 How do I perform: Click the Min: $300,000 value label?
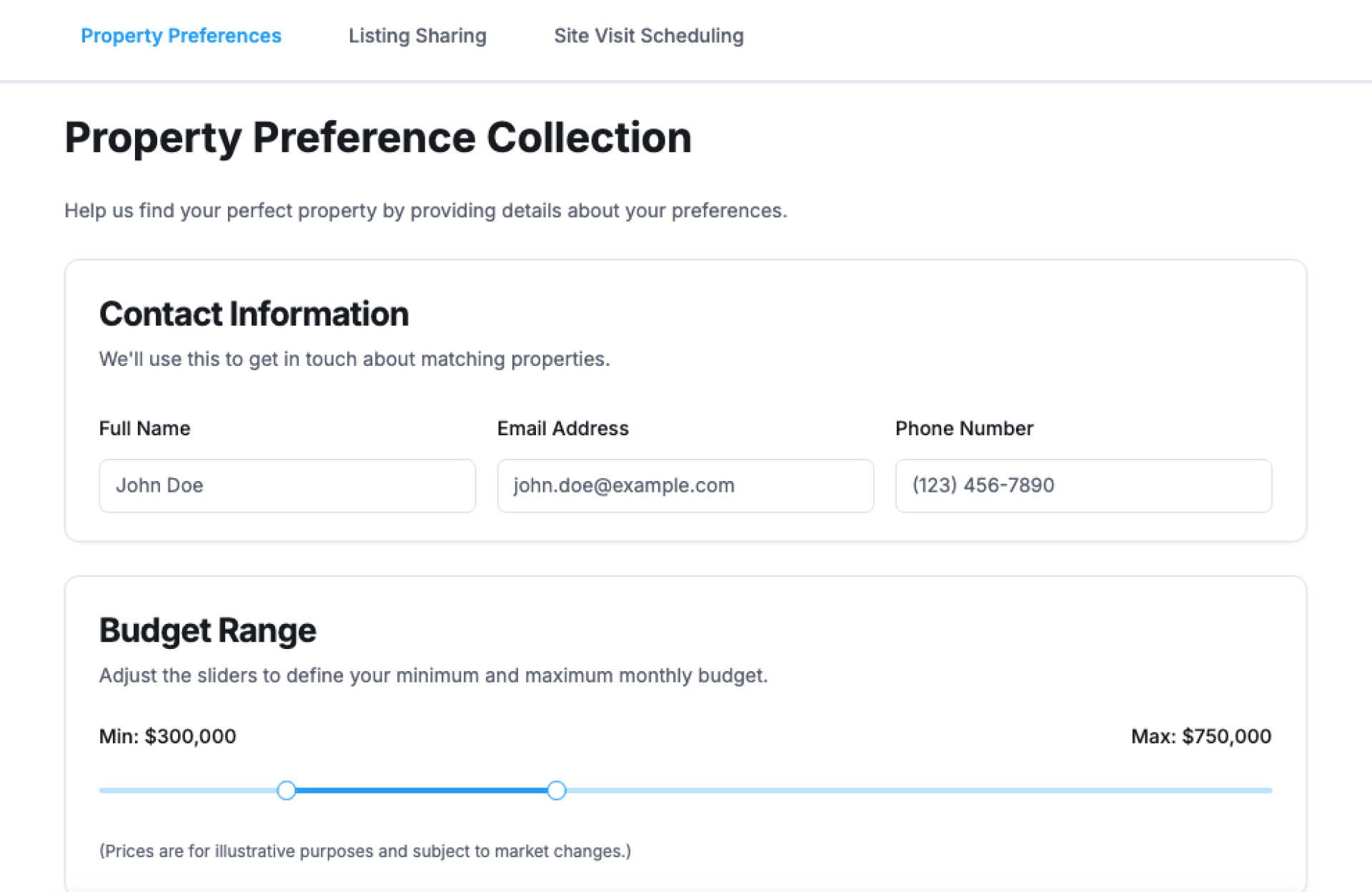click(x=167, y=736)
